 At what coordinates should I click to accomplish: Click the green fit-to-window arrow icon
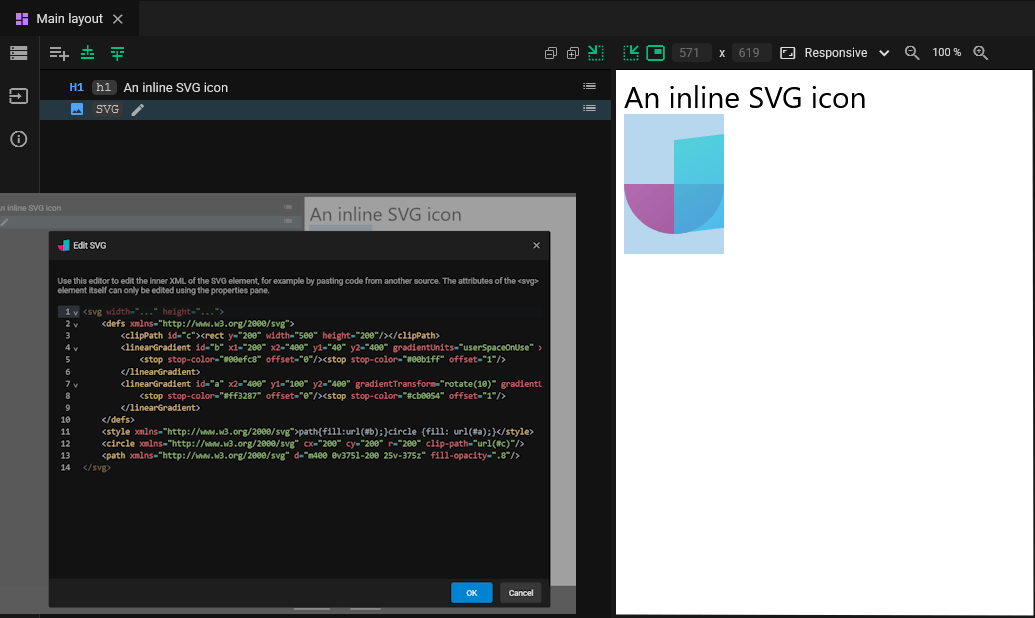(x=631, y=53)
